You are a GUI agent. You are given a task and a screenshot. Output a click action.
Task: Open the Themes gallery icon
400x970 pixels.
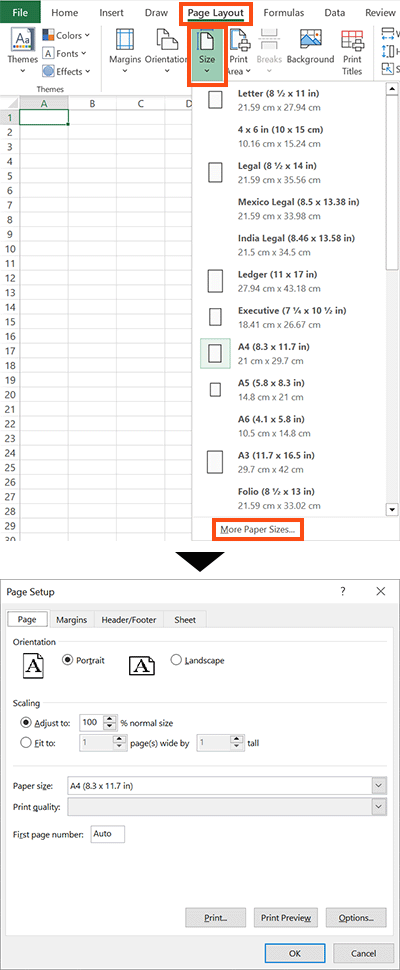click(x=22, y=41)
